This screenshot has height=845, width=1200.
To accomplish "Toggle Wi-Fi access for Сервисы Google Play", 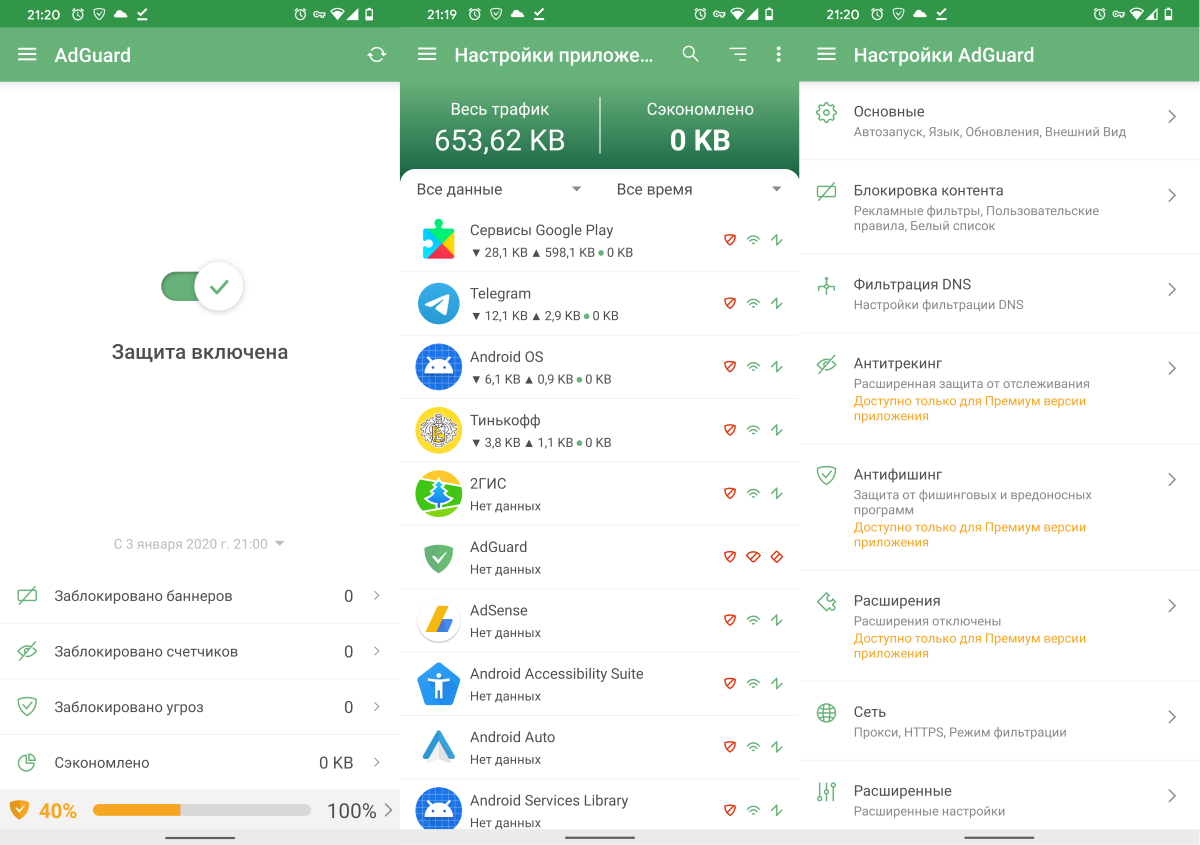I will tap(754, 240).
